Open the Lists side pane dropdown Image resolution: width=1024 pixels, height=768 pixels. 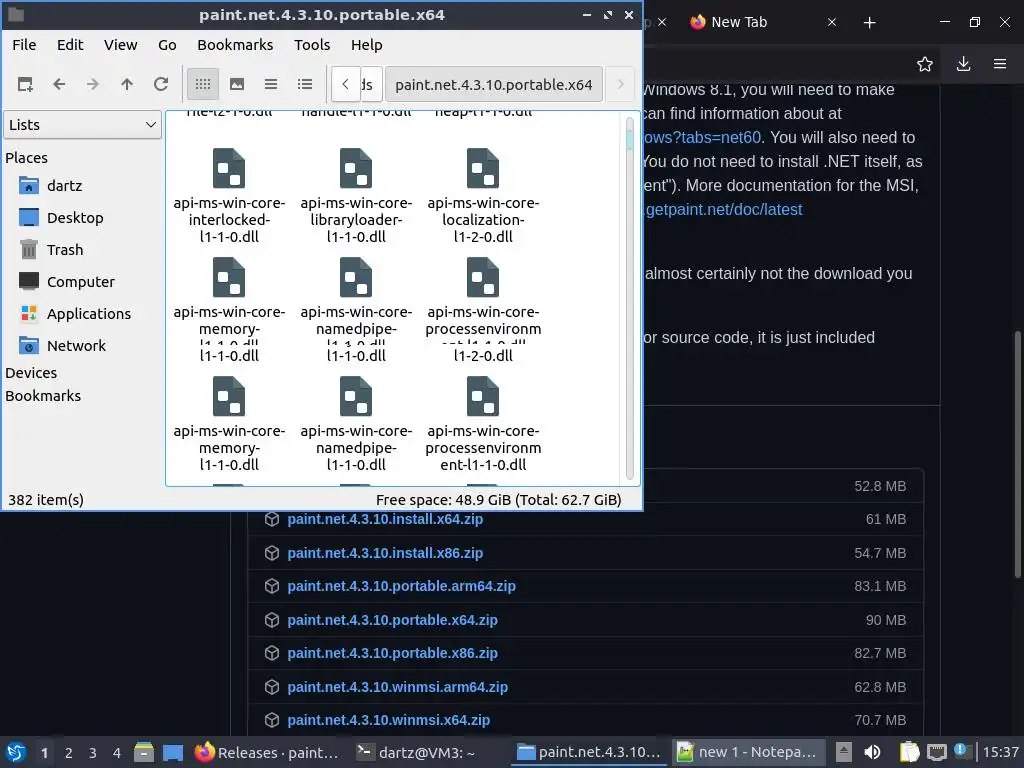(x=82, y=125)
